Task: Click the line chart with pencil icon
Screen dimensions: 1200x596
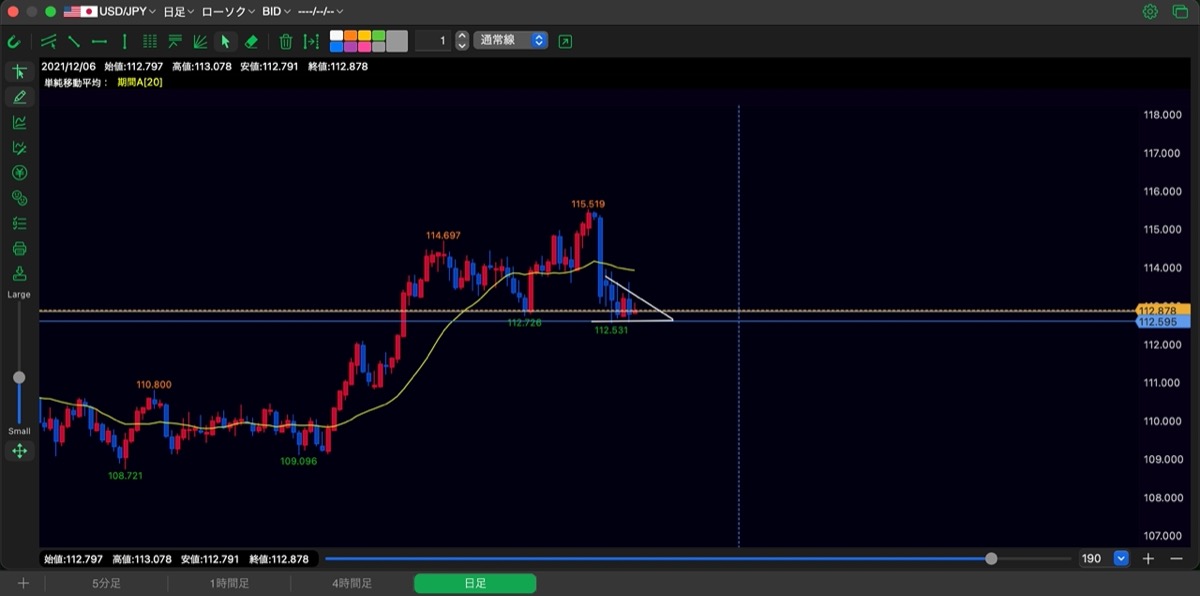Action: pos(19,148)
